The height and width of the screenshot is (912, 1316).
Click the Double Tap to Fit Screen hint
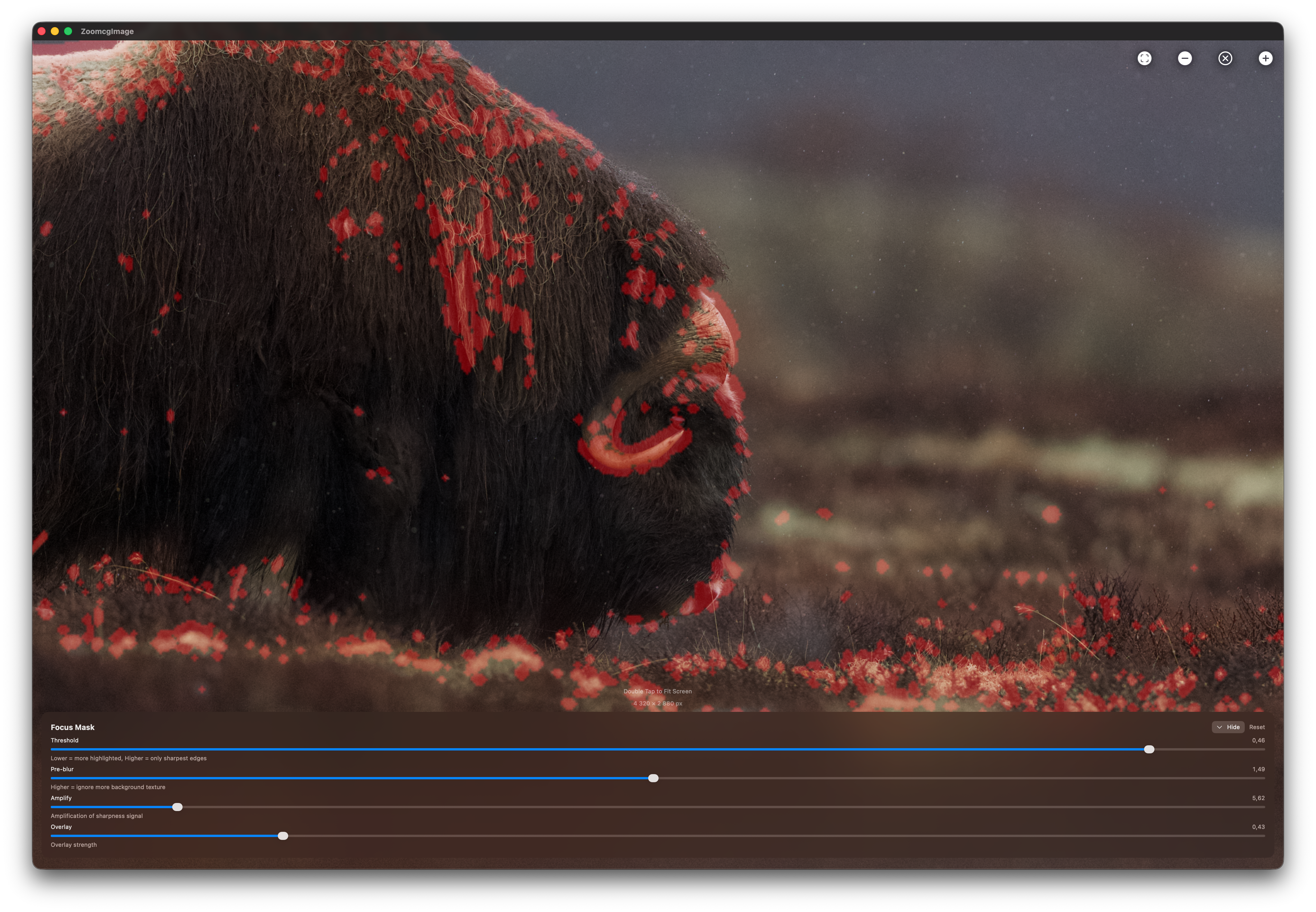pyautogui.click(x=657, y=691)
